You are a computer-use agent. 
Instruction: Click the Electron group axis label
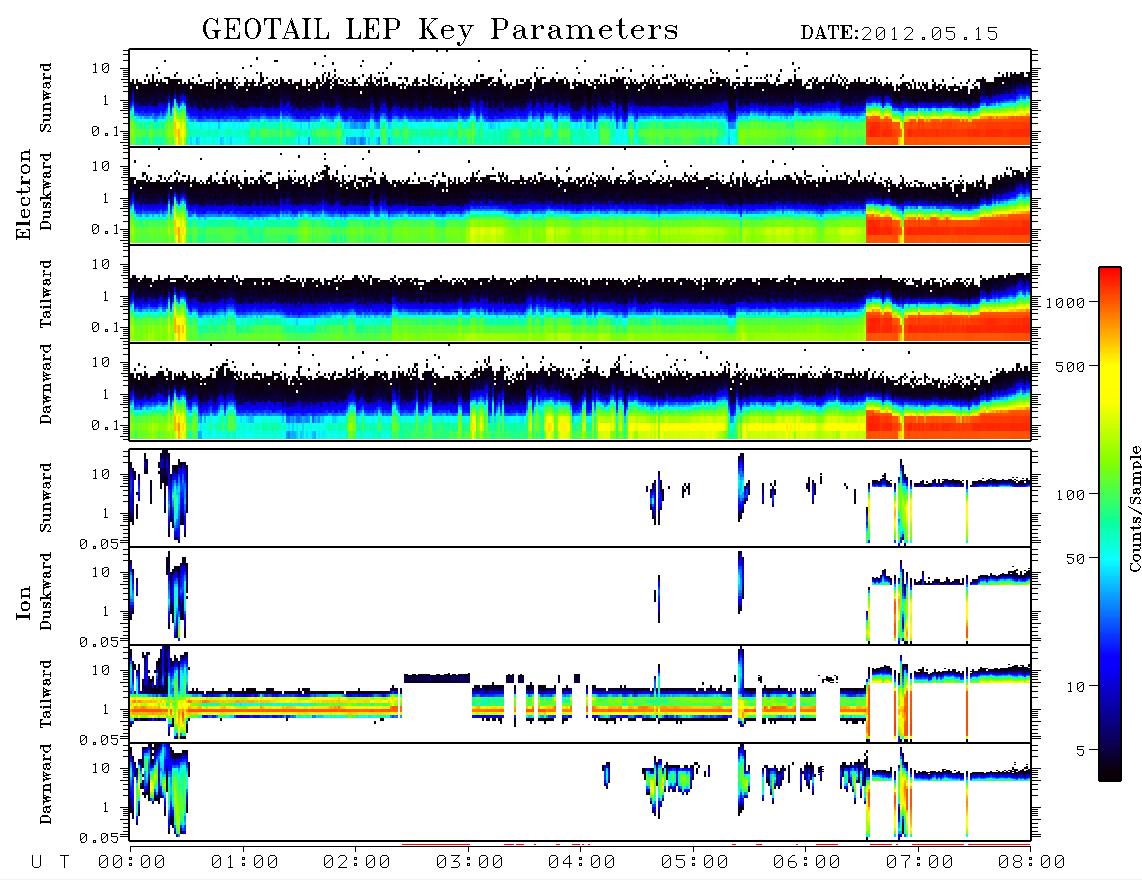coord(23,195)
